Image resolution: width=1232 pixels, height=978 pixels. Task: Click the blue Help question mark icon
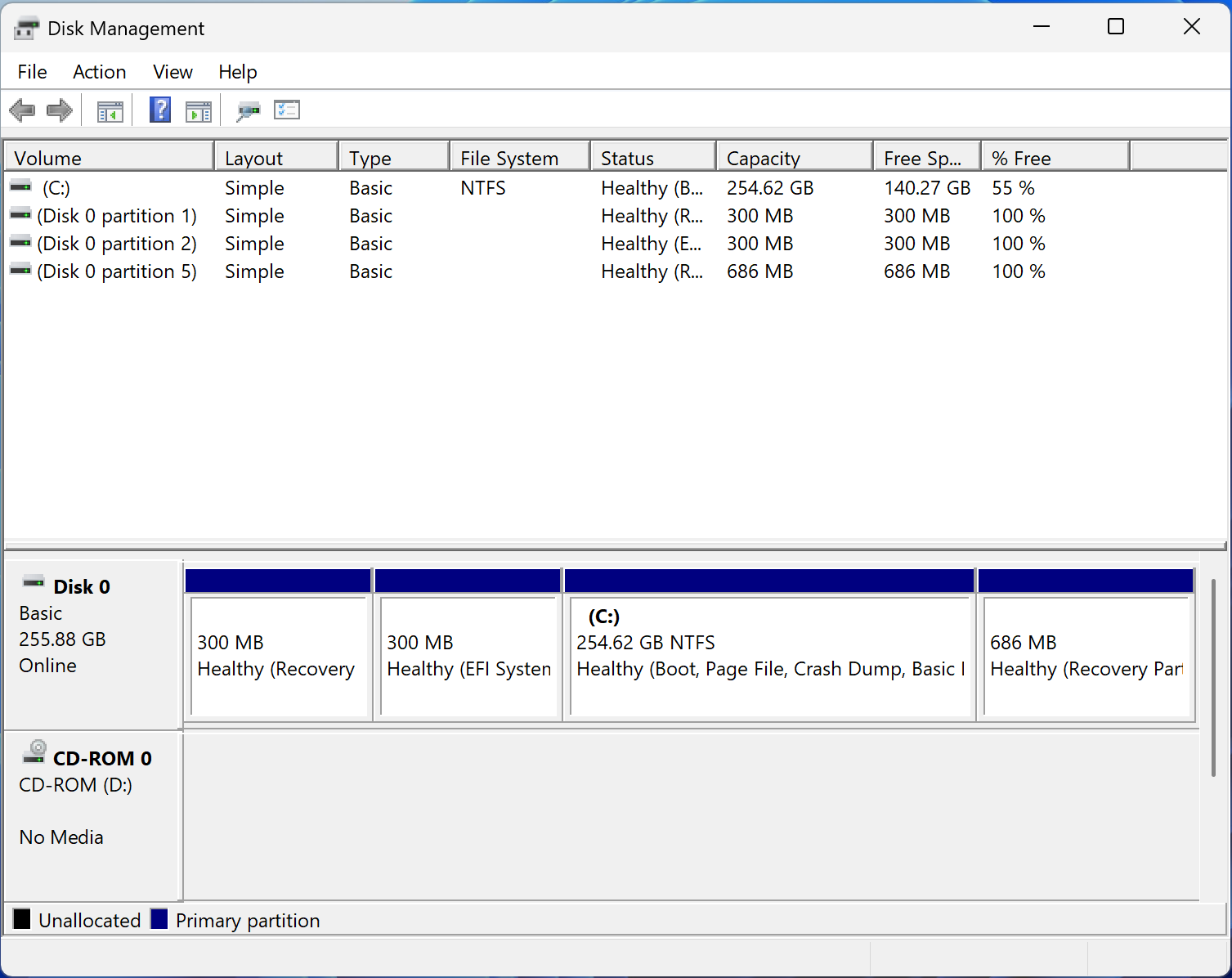coord(160,110)
